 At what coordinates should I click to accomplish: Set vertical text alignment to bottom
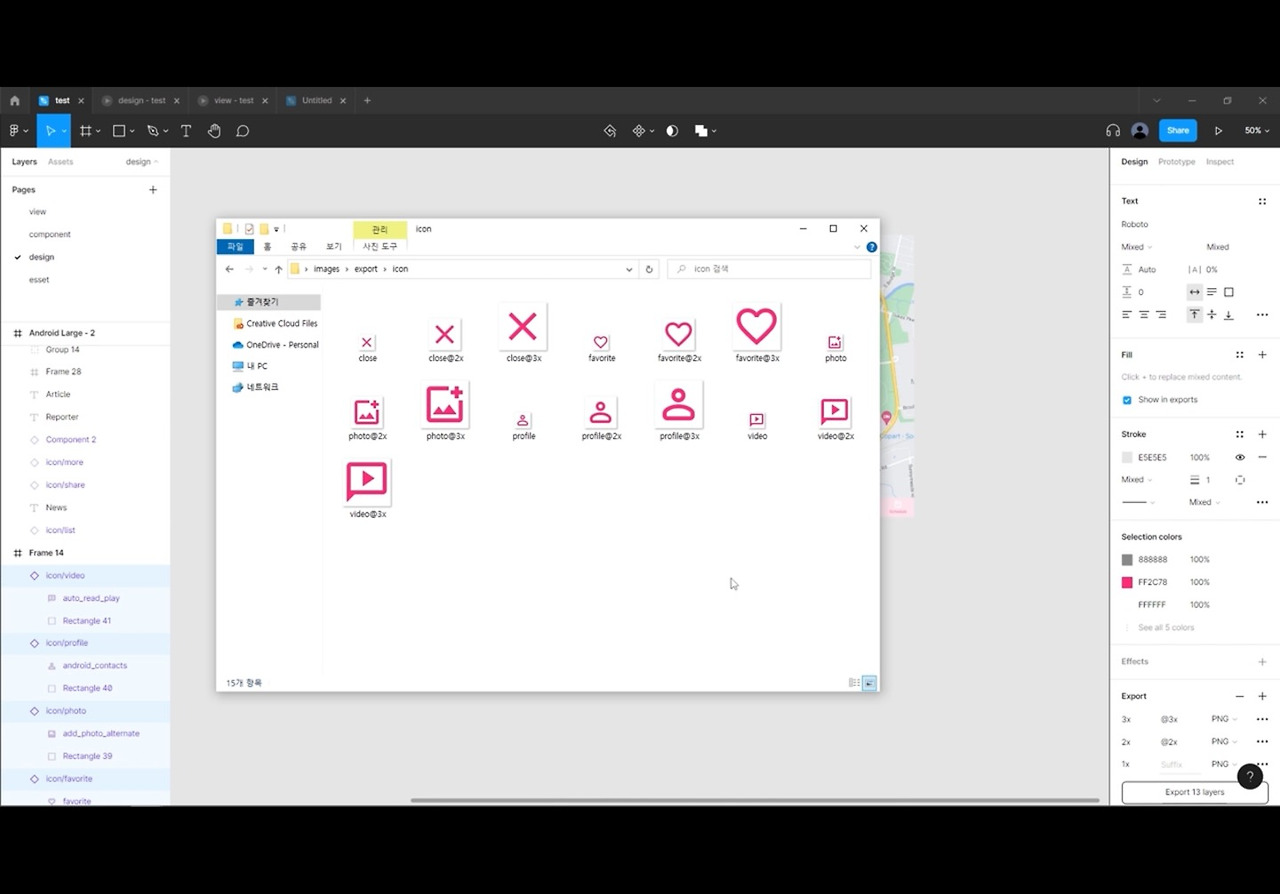[x=1229, y=315]
